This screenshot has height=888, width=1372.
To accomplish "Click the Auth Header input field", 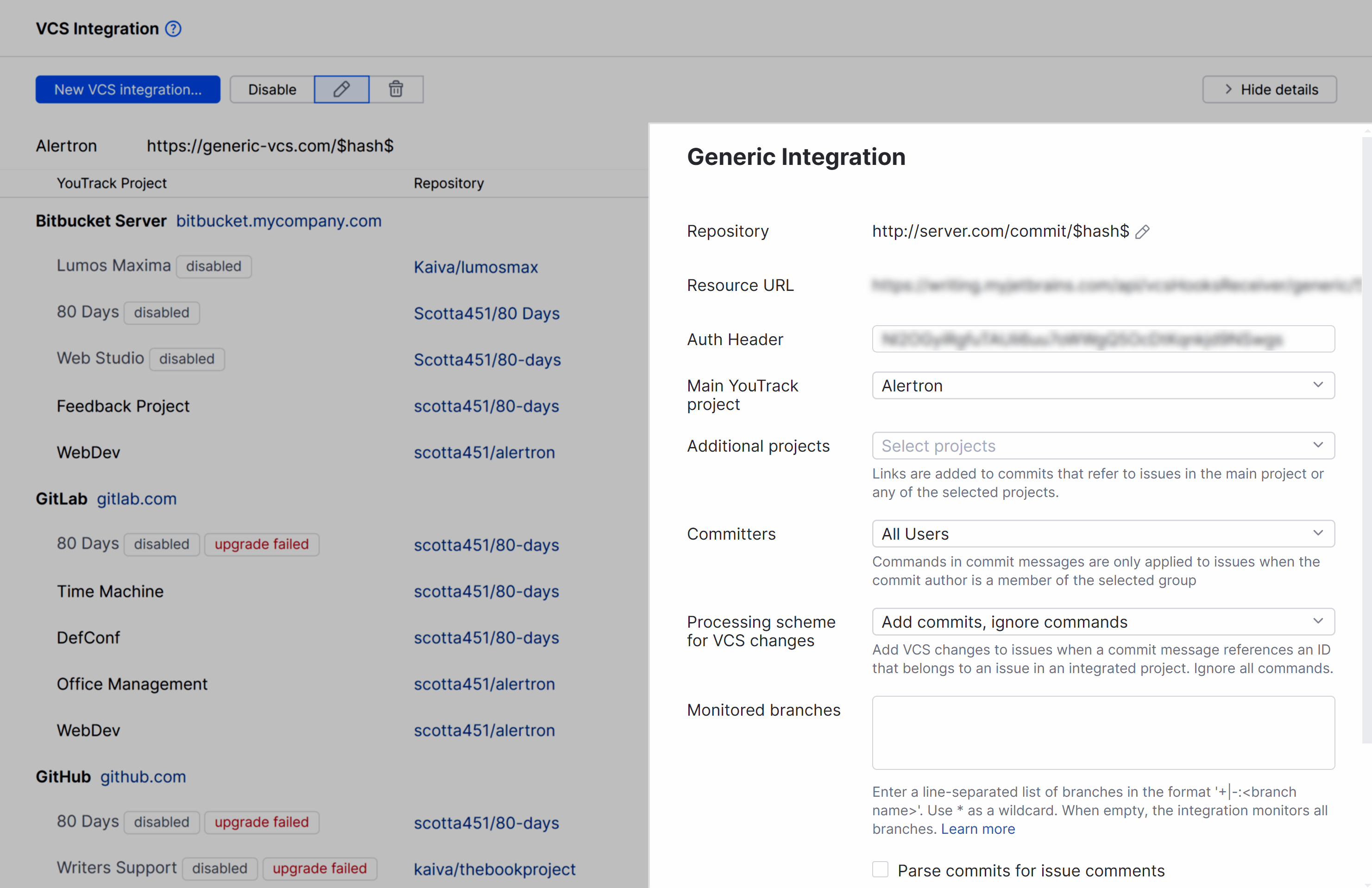I will [x=1103, y=339].
